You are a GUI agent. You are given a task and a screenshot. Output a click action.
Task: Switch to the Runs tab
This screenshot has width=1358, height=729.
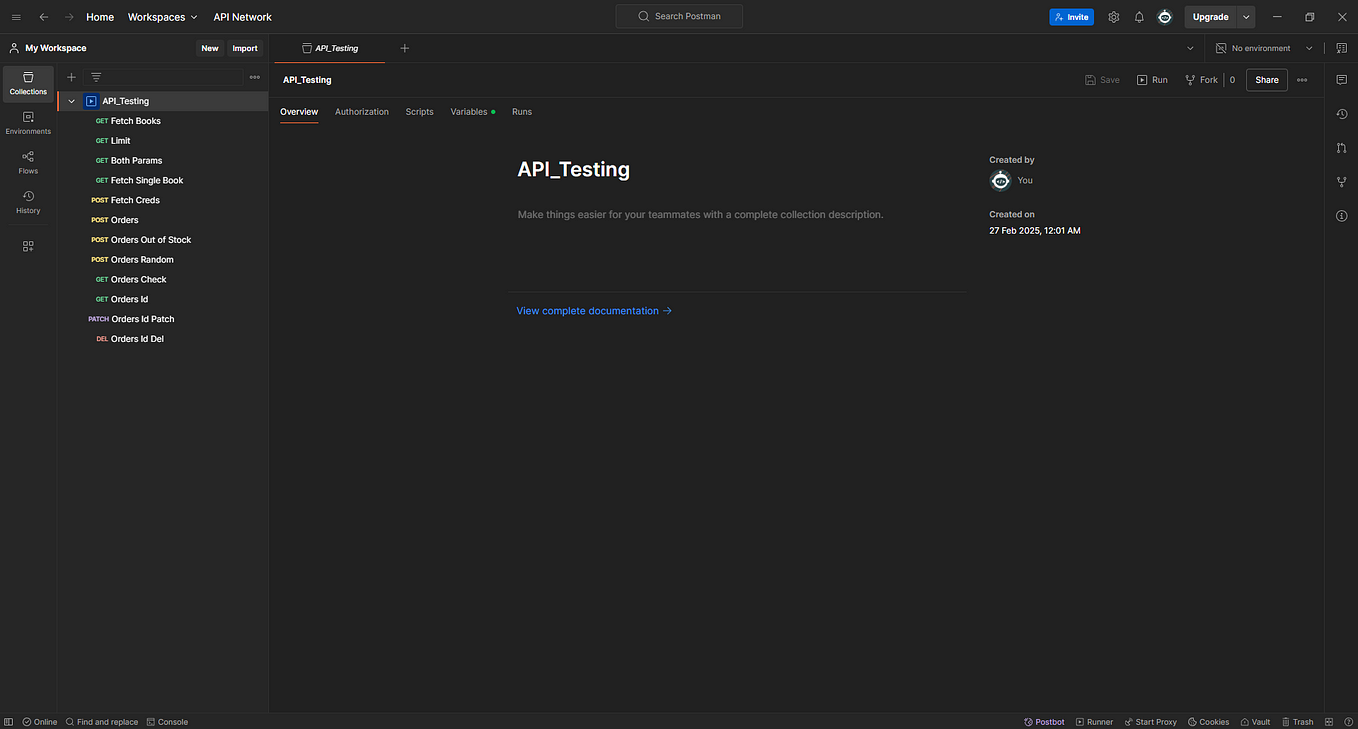[x=522, y=112]
